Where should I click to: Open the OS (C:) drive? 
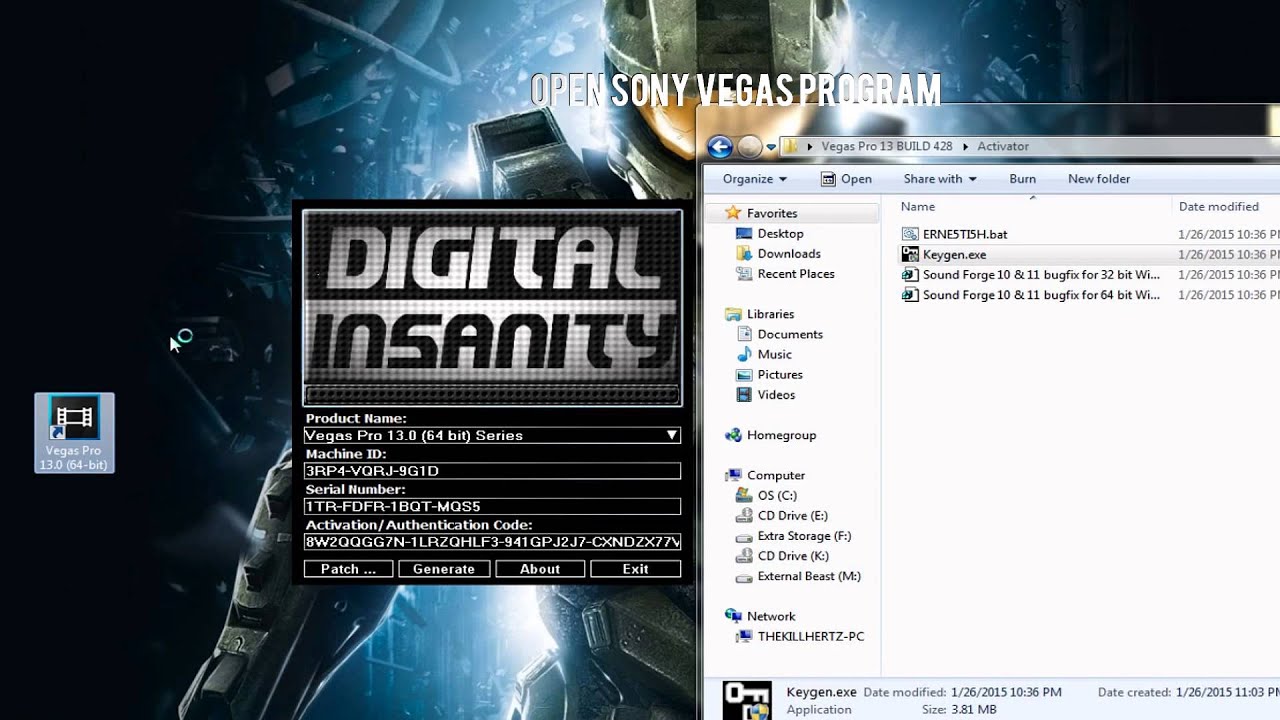tap(777, 496)
